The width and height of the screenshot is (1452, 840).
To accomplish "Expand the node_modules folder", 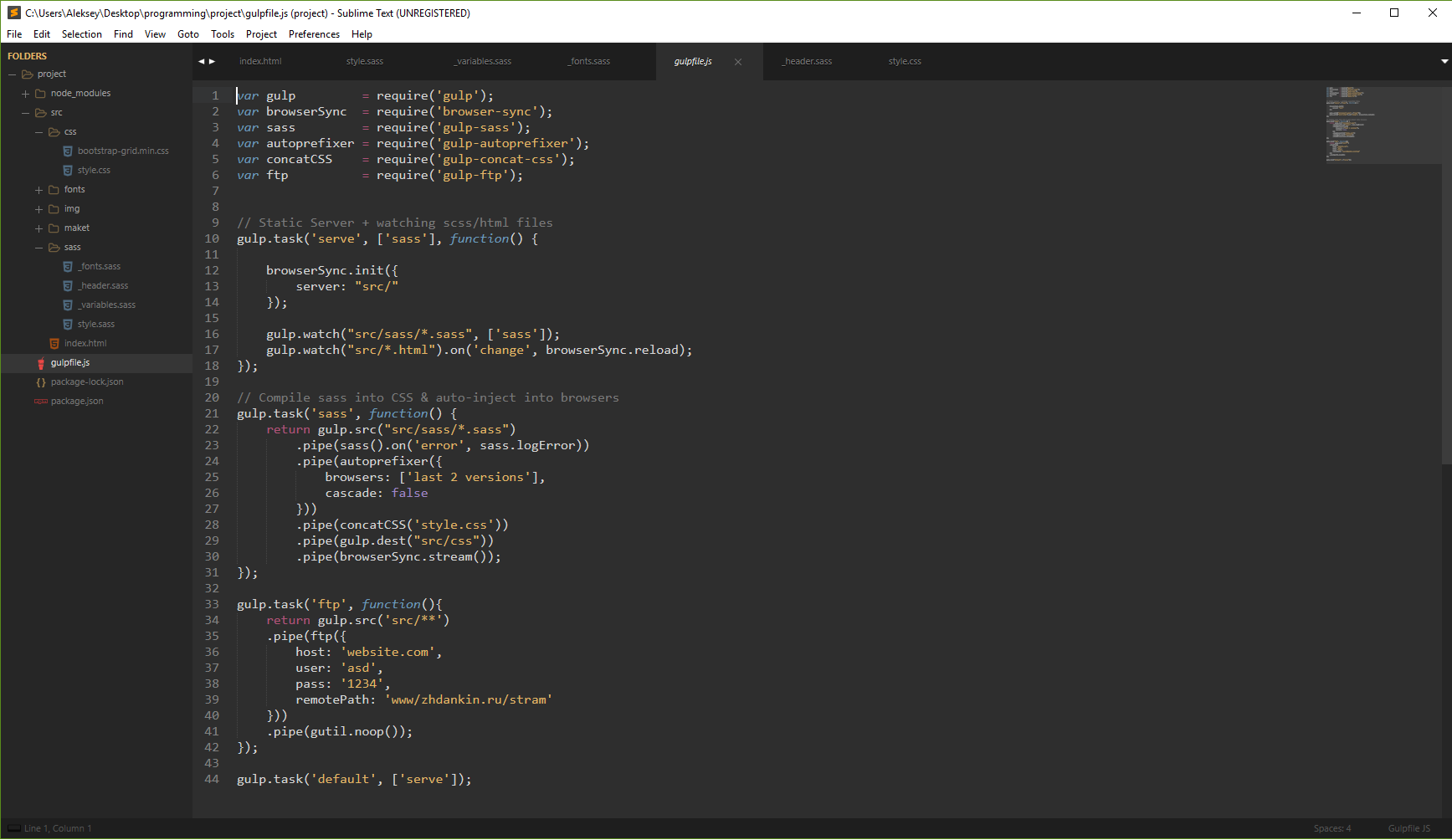I will (x=25, y=94).
